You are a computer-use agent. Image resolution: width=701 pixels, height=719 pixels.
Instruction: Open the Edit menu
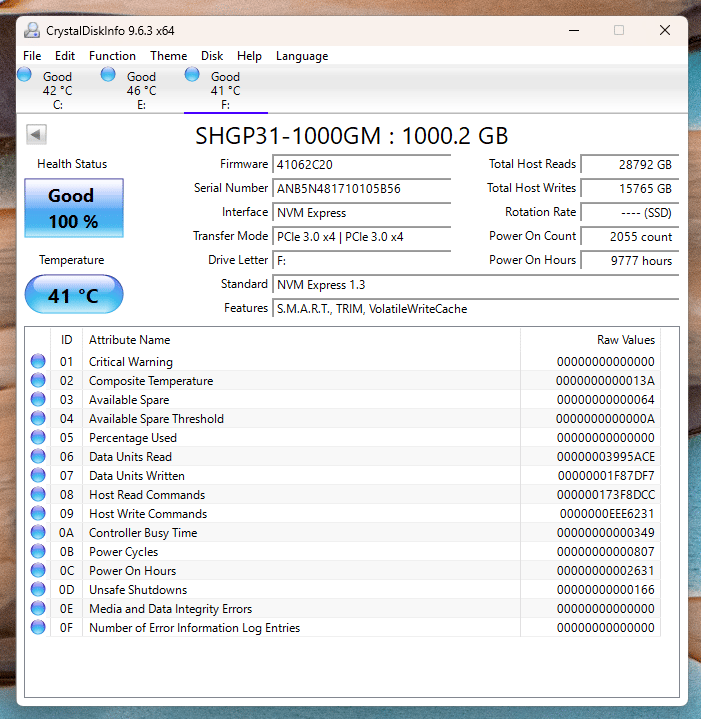coord(65,56)
